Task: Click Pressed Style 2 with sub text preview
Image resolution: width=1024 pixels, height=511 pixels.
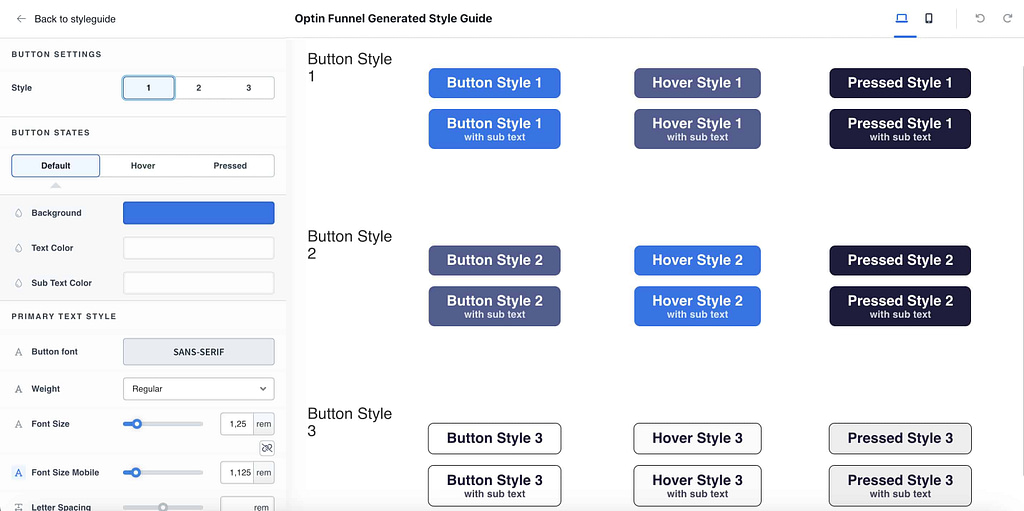Action: 900,306
